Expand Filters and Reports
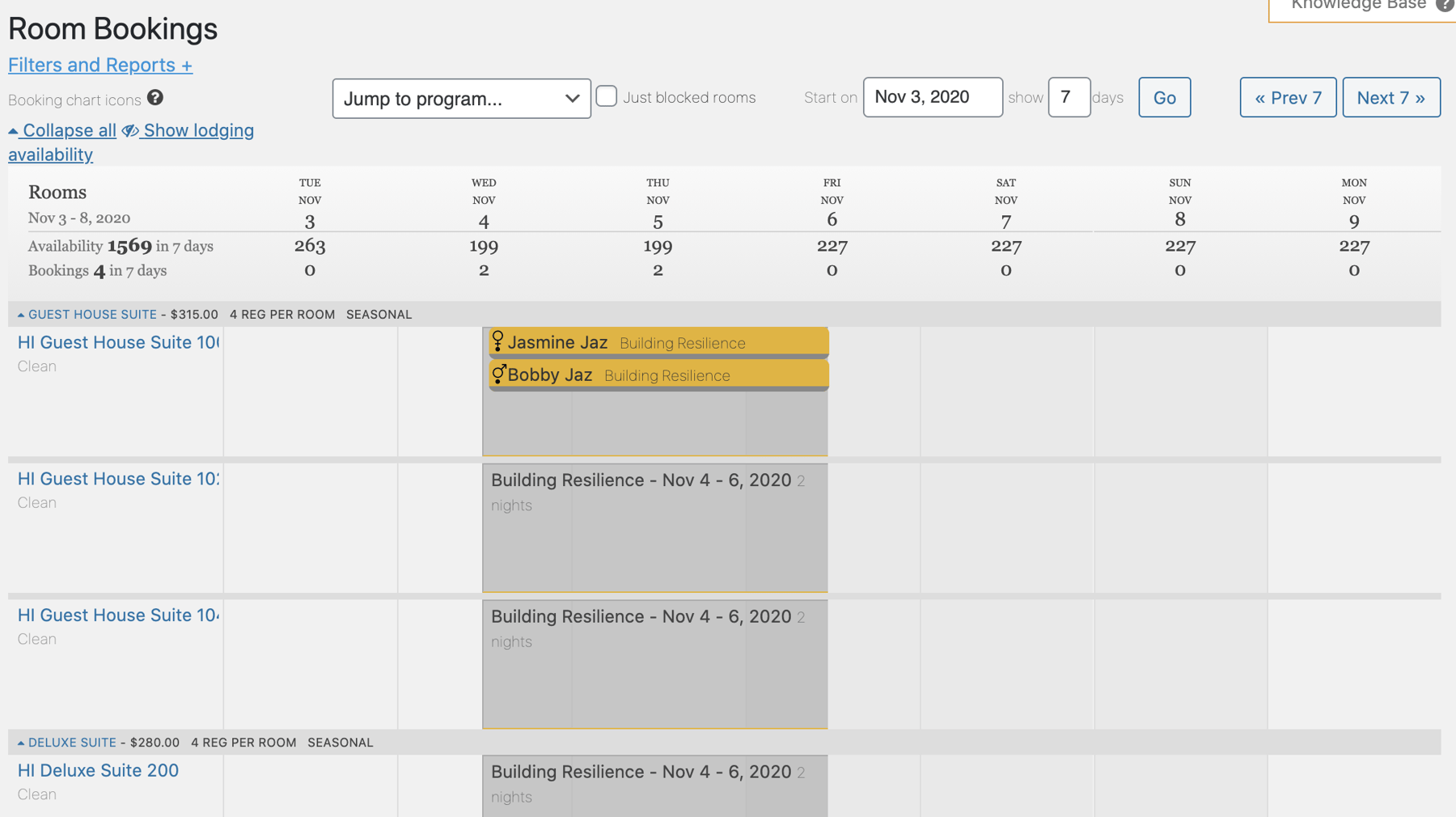The width and height of the screenshot is (1456, 817). tap(100, 65)
